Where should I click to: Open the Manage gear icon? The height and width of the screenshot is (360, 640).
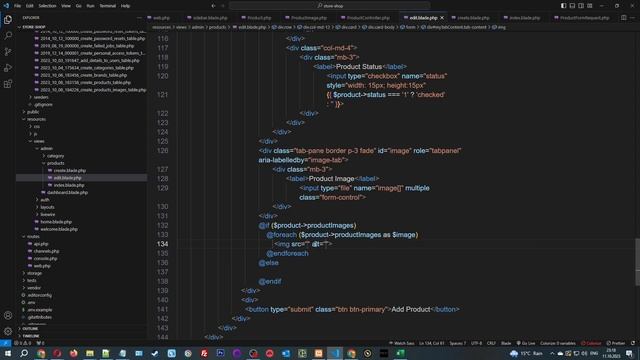coord(8,331)
